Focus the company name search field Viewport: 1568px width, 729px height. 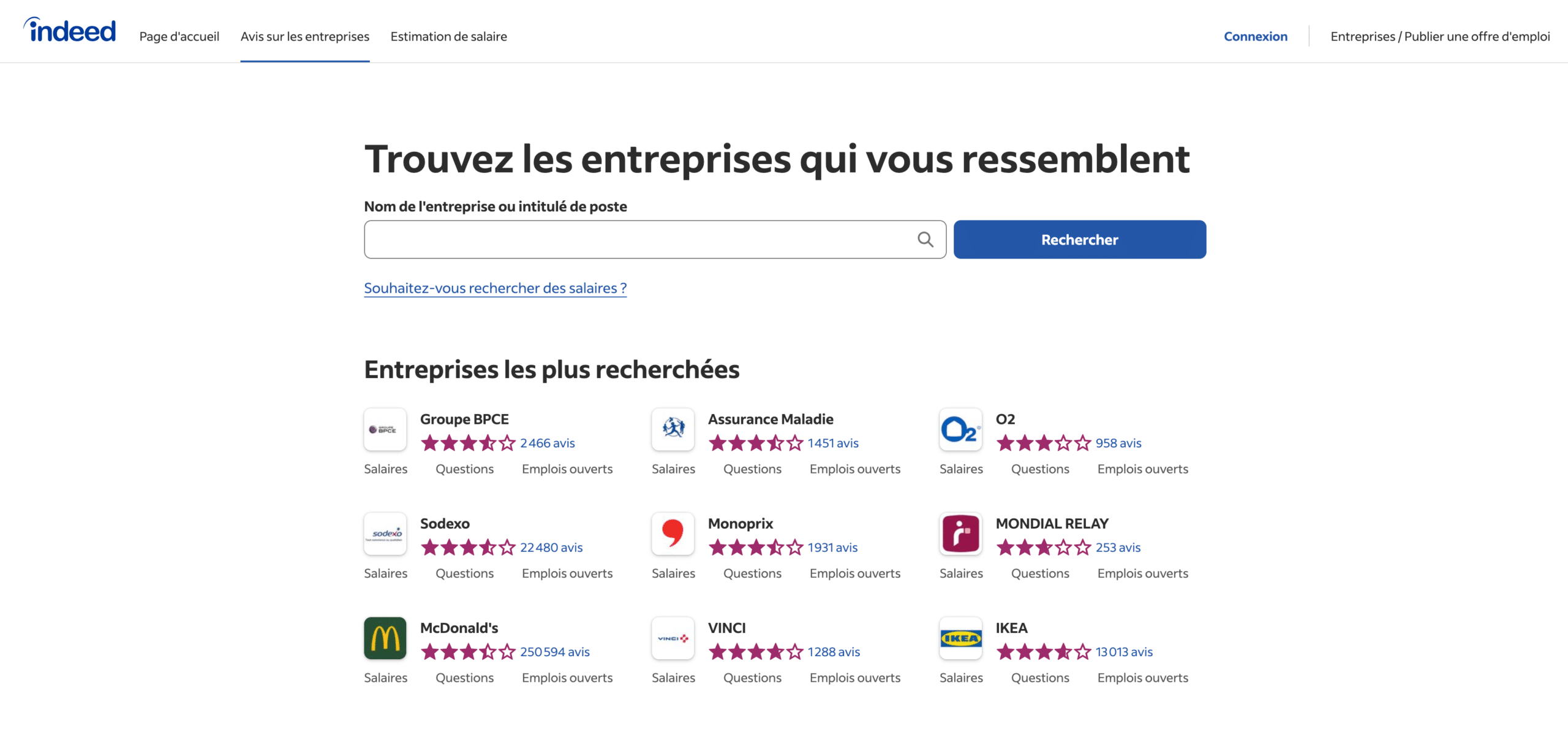click(x=655, y=240)
